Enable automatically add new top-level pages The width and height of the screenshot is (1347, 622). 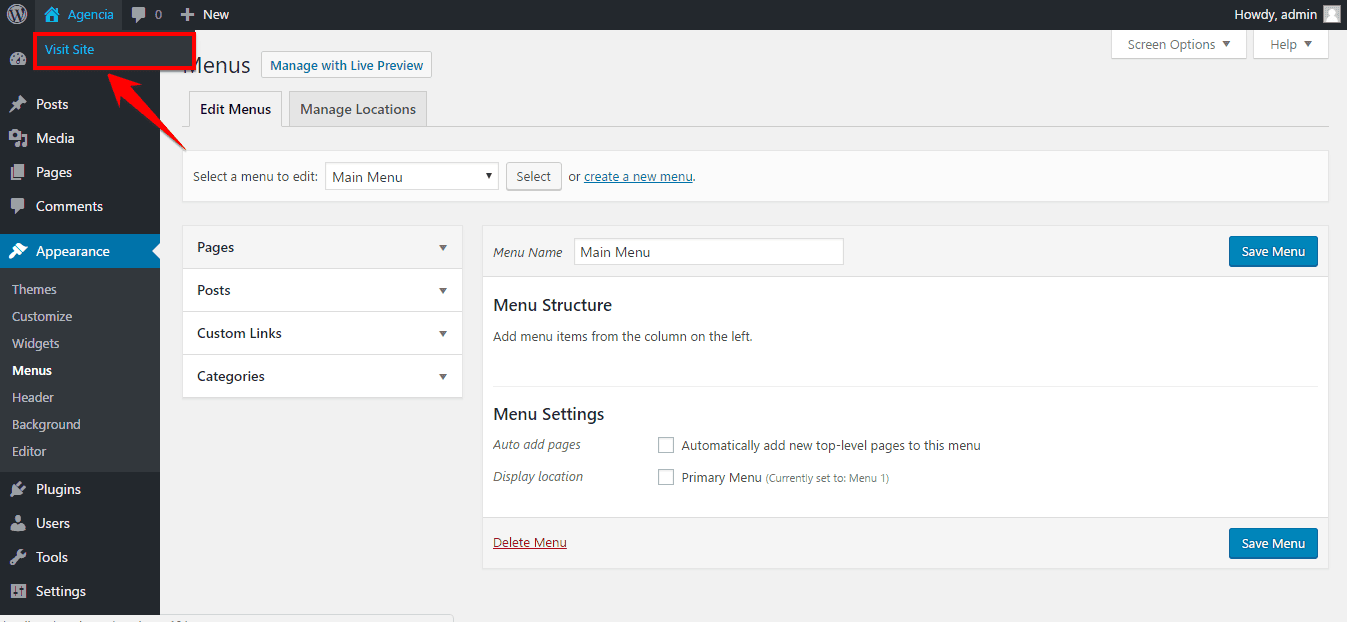coord(666,445)
